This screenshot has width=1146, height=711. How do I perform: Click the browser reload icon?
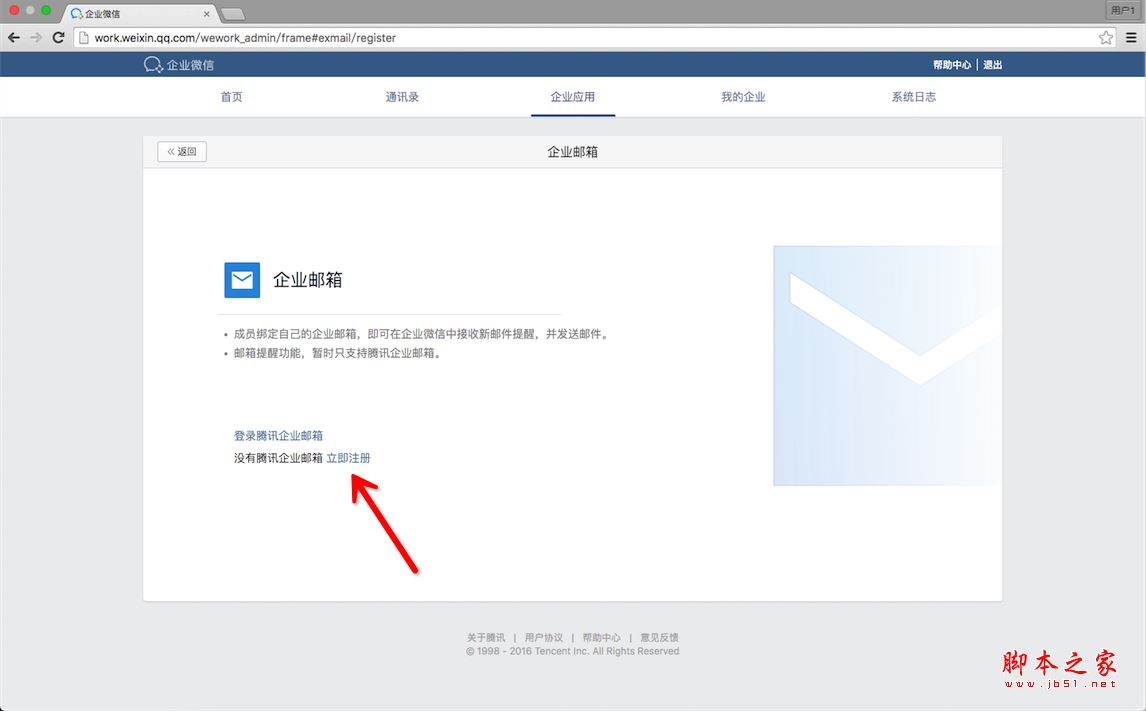click(58, 36)
